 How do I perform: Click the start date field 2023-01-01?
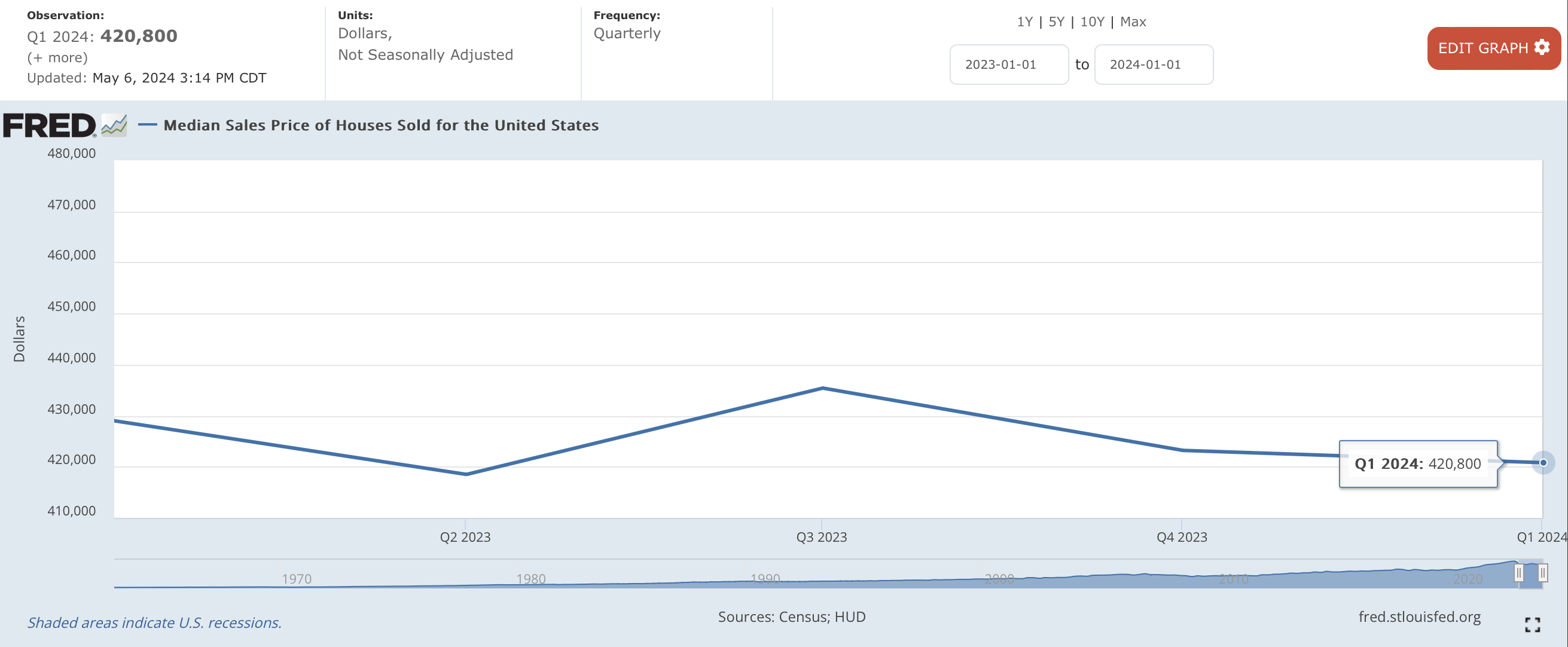coord(1008,65)
